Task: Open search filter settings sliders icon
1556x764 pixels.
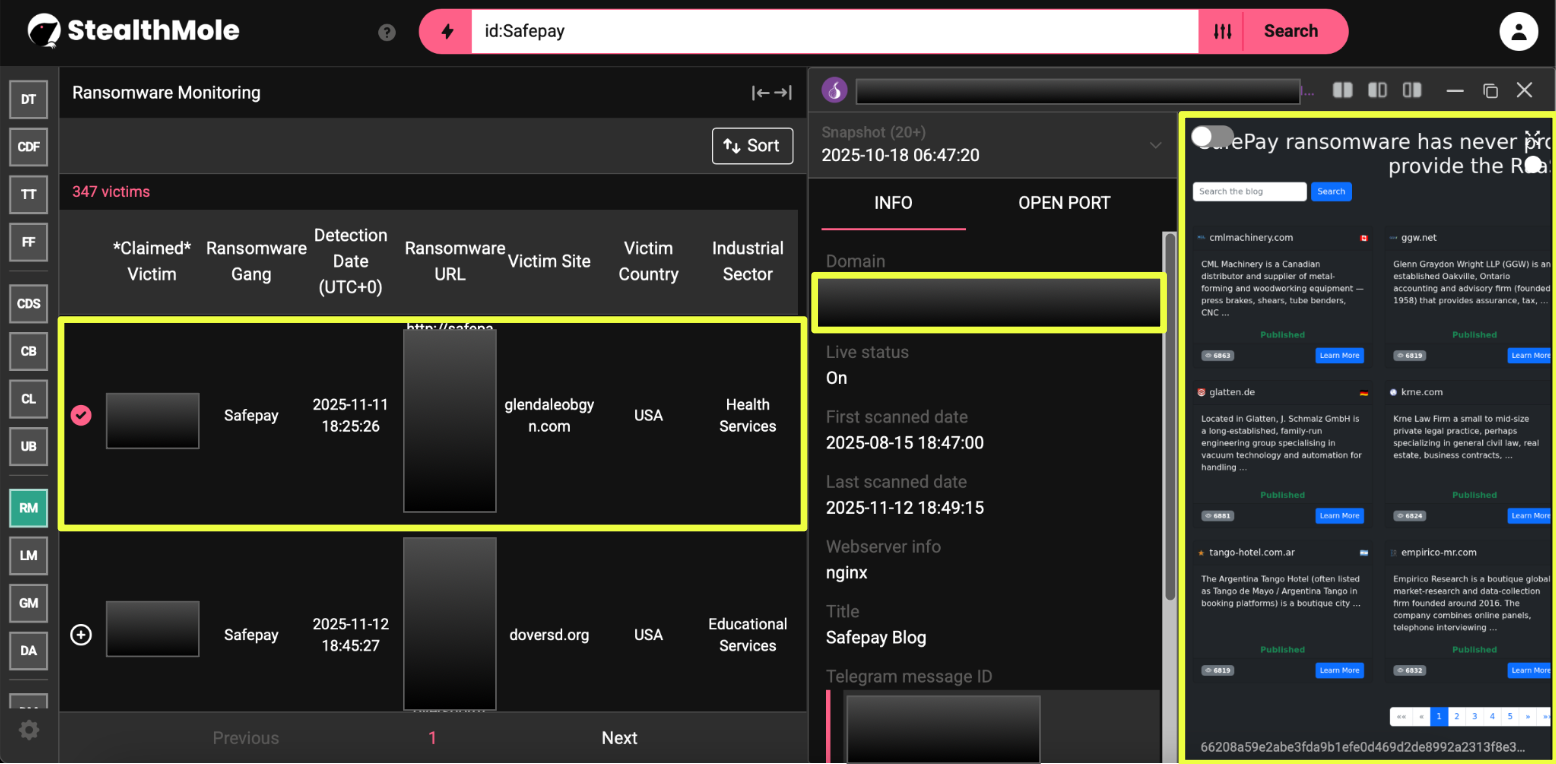Action: pos(1222,32)
